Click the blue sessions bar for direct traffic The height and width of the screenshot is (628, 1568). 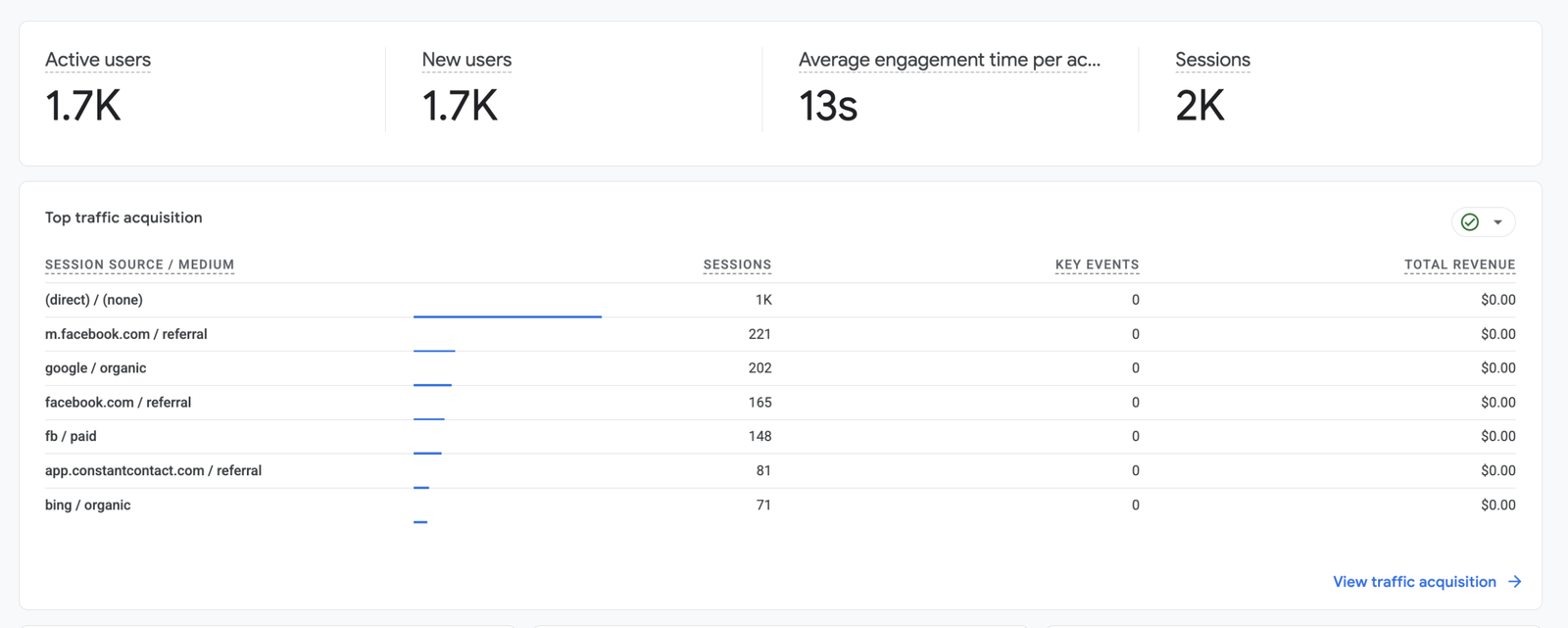click(x=508, y=316)
